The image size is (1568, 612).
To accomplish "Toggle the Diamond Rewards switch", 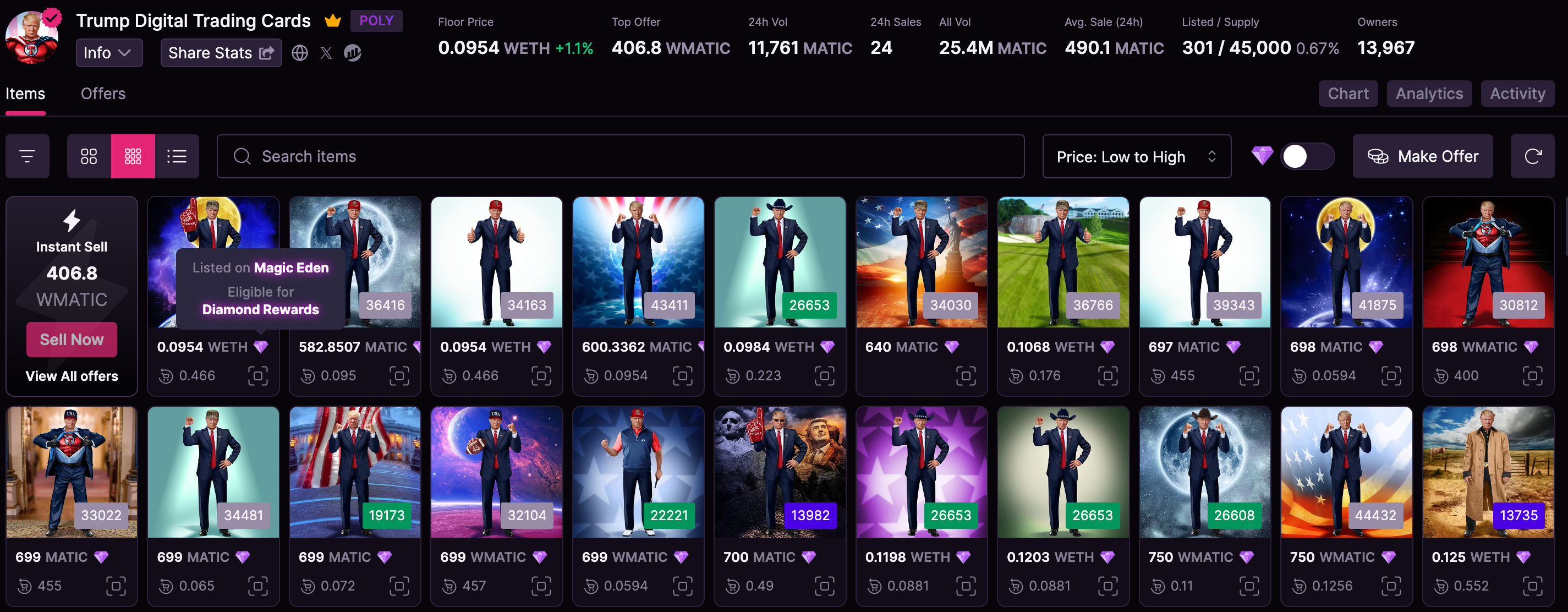I will click(x=1306, y=156).
